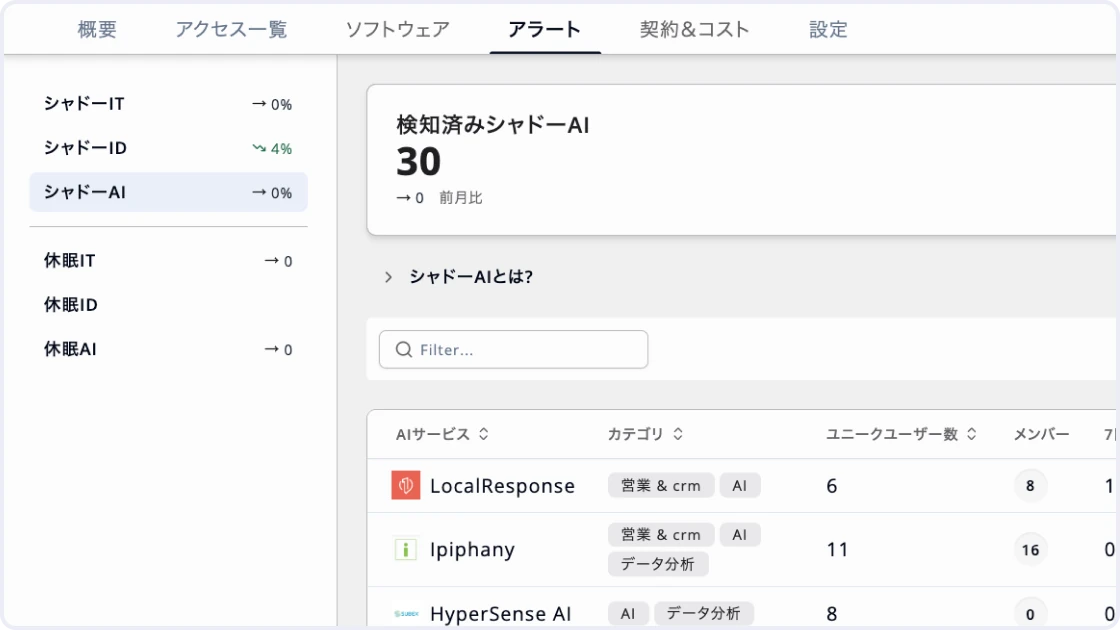Open the 設定 tab
This screenshot has width=1120, height=630.
[x=828, y=29]
